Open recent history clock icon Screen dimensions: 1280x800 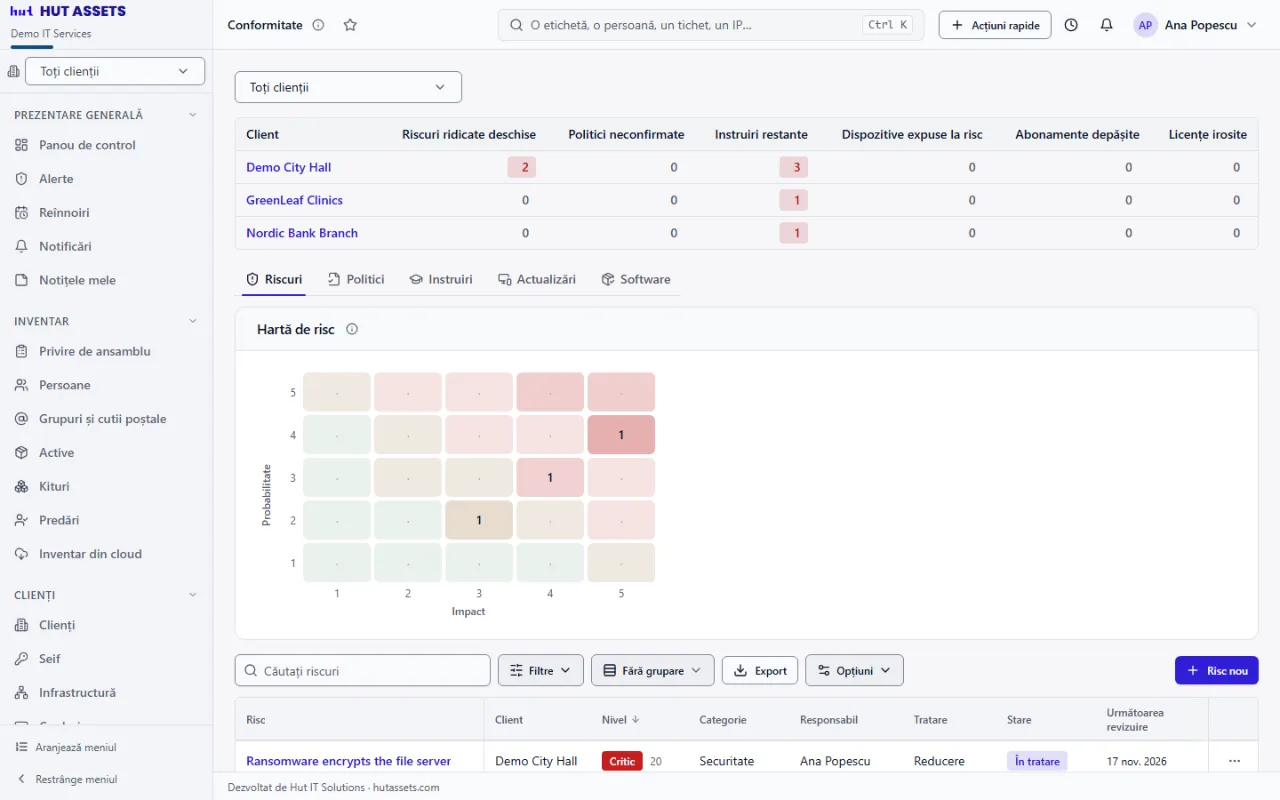click(1071, 25)
